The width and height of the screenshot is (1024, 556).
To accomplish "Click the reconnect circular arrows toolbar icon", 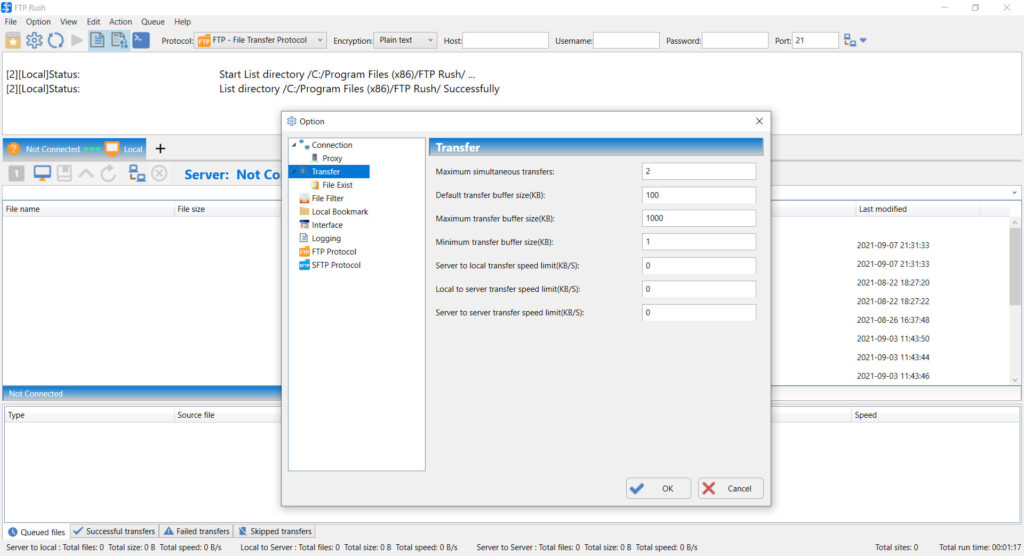I will pyautogui.click(x=56, y=41).
